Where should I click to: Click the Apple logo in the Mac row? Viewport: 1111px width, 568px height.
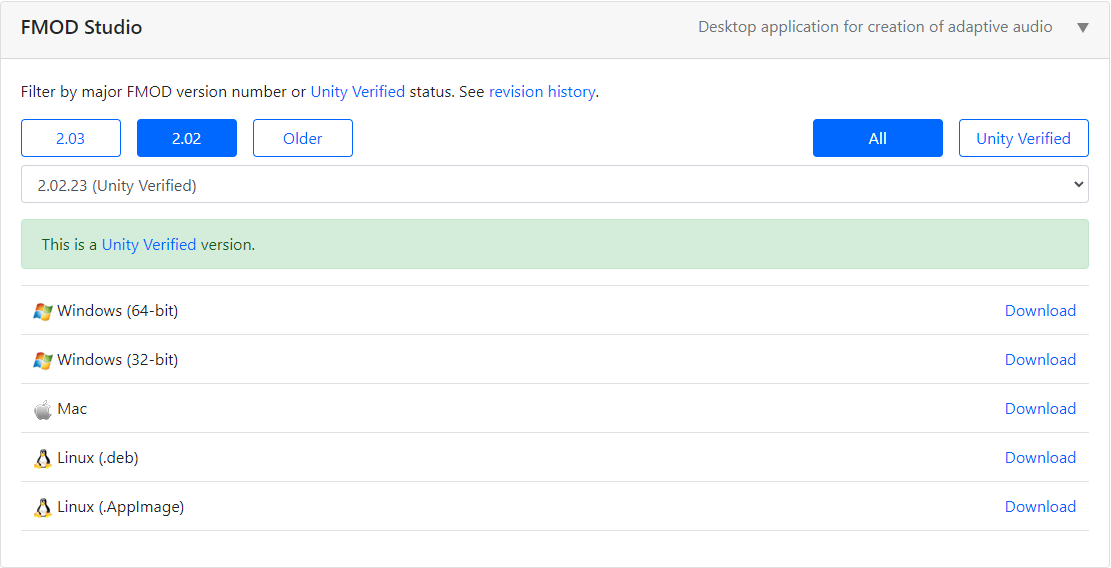coord(42,409)
